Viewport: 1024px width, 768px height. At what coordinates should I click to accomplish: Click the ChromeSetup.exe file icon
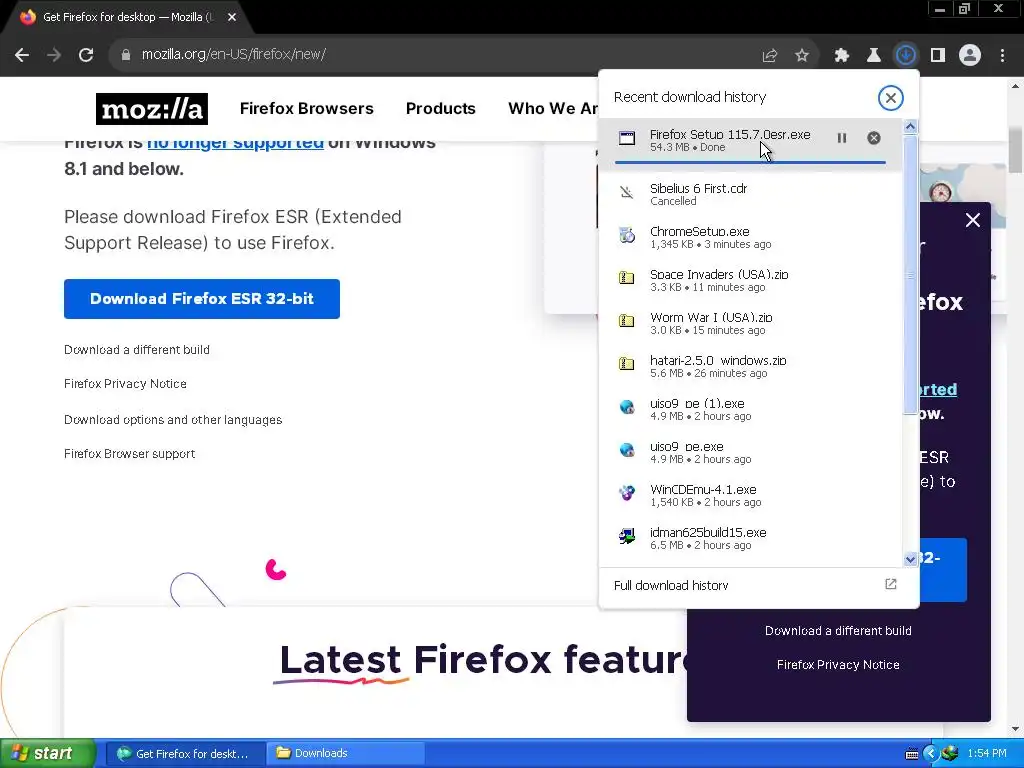tap(627, 235)
